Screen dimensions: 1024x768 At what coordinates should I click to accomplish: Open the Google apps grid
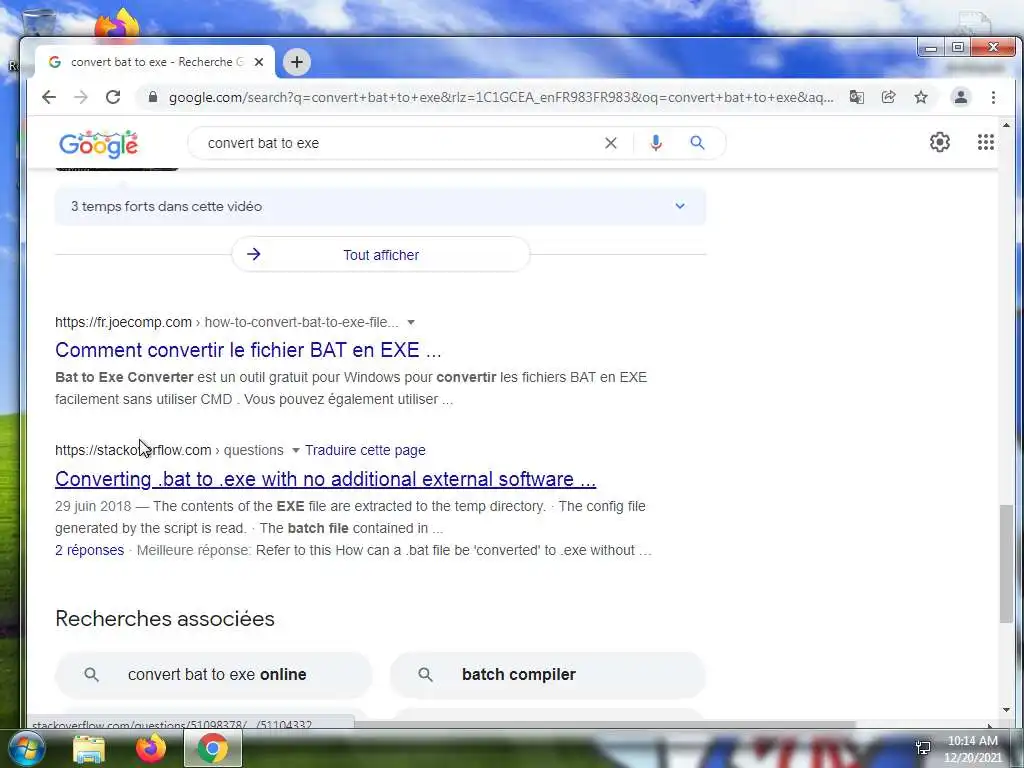tap(985, 142)
